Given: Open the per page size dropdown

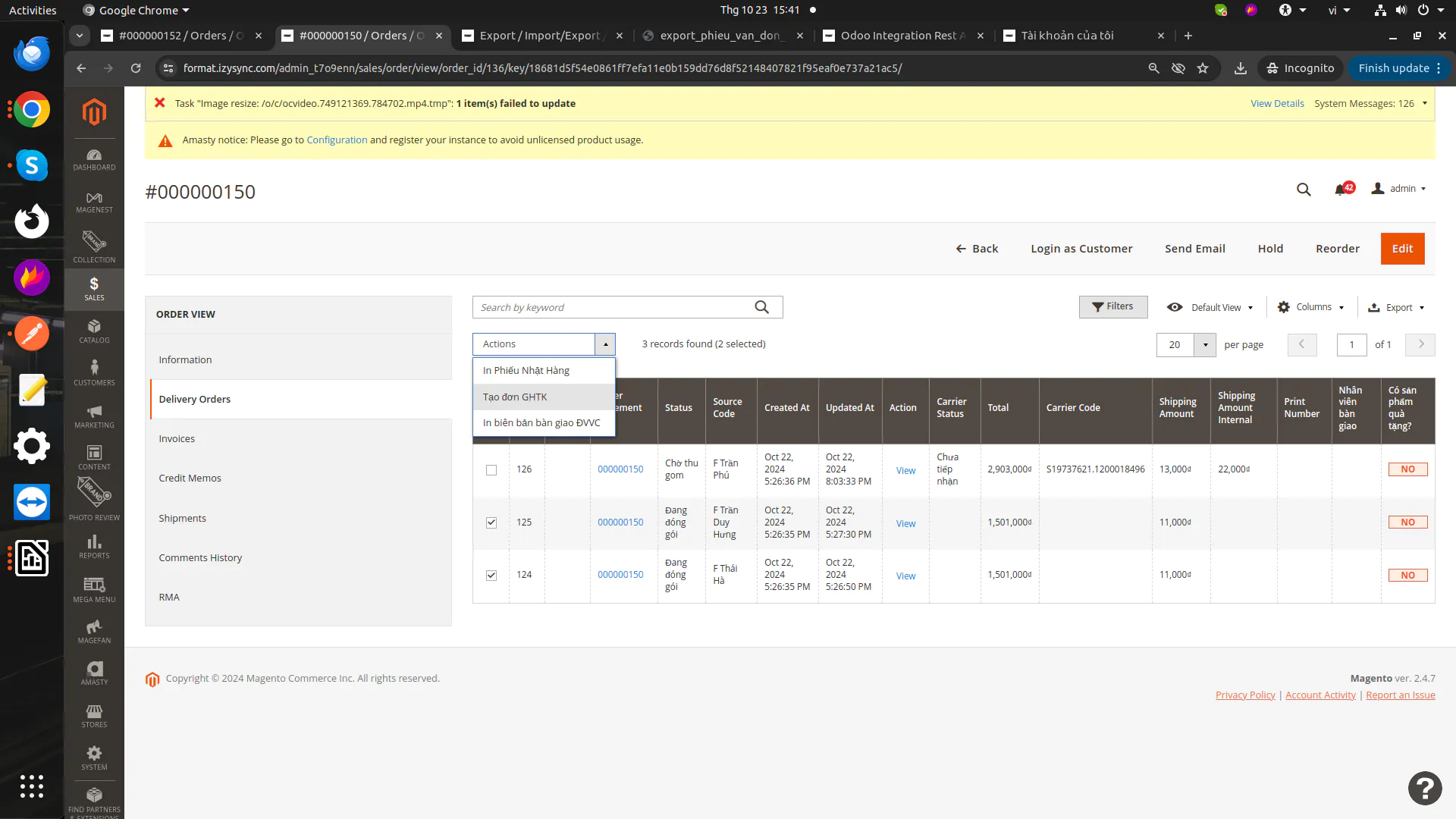Looking at the screenshot, I should coord(1204,345).
